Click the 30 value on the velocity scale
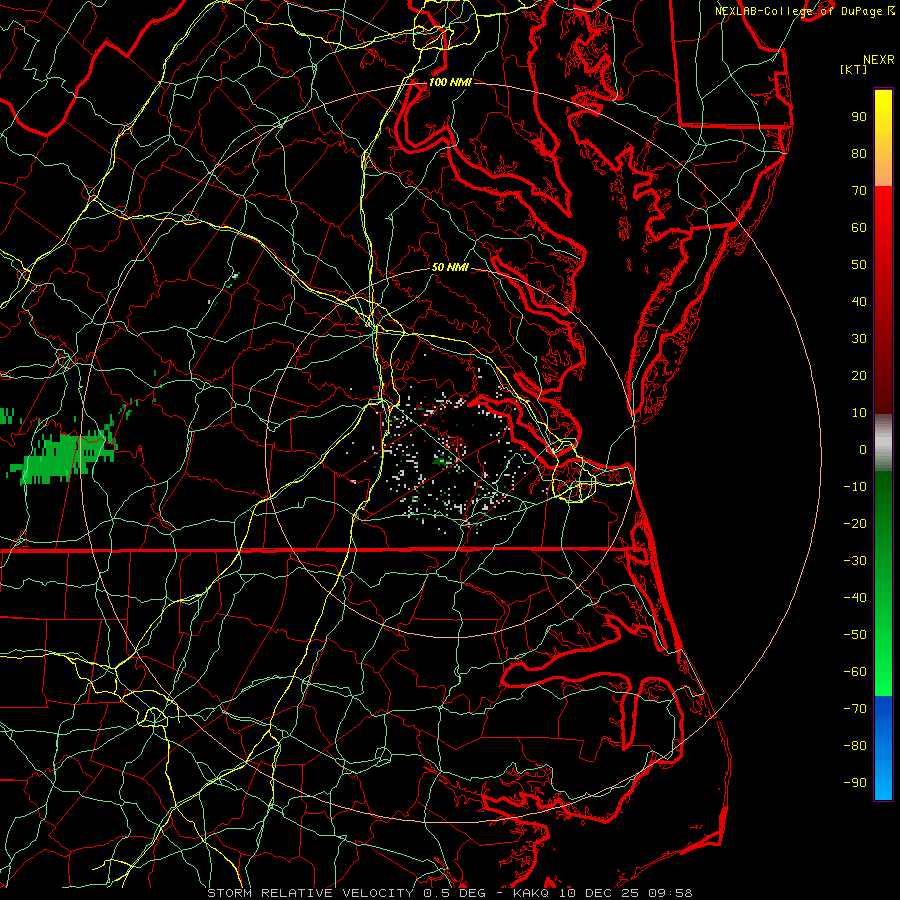This screenshot has width=900, height=900. point(859,339)
